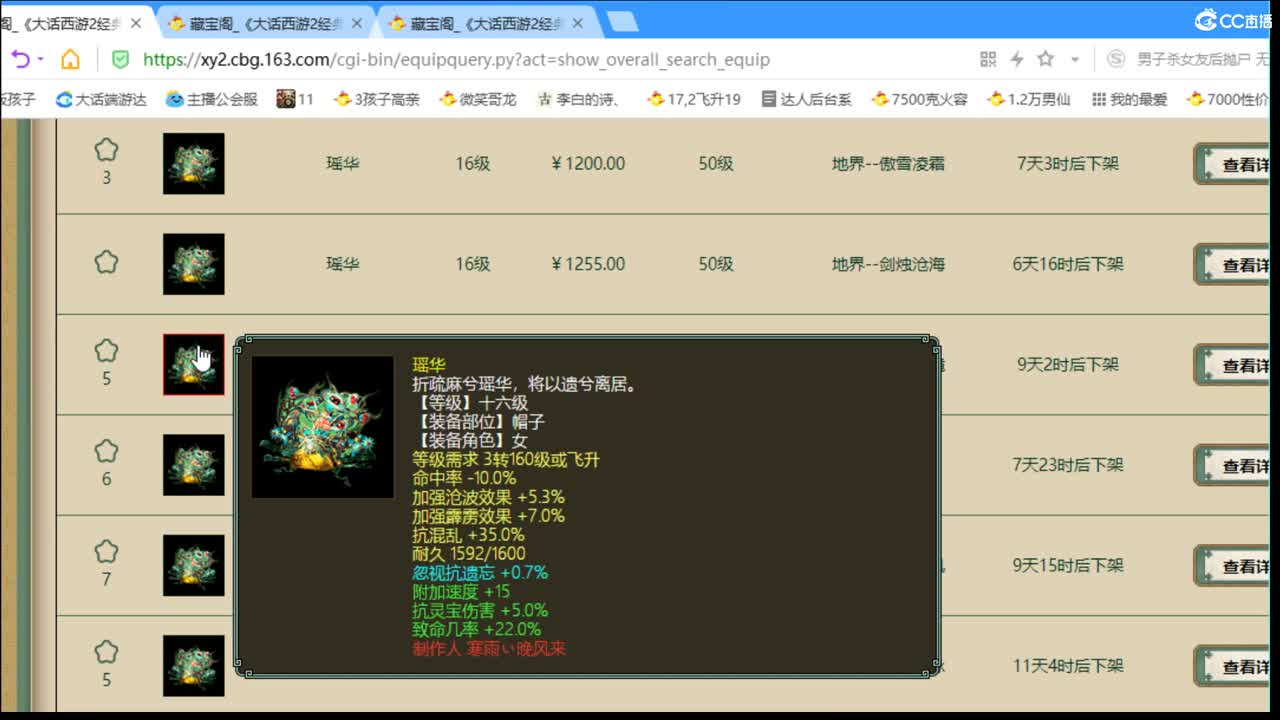The height and width of the screenshot is (720, 1280).
Task: Click the cyan line 忽视抗遗忘 +0.7%
Action: point(480,573)
